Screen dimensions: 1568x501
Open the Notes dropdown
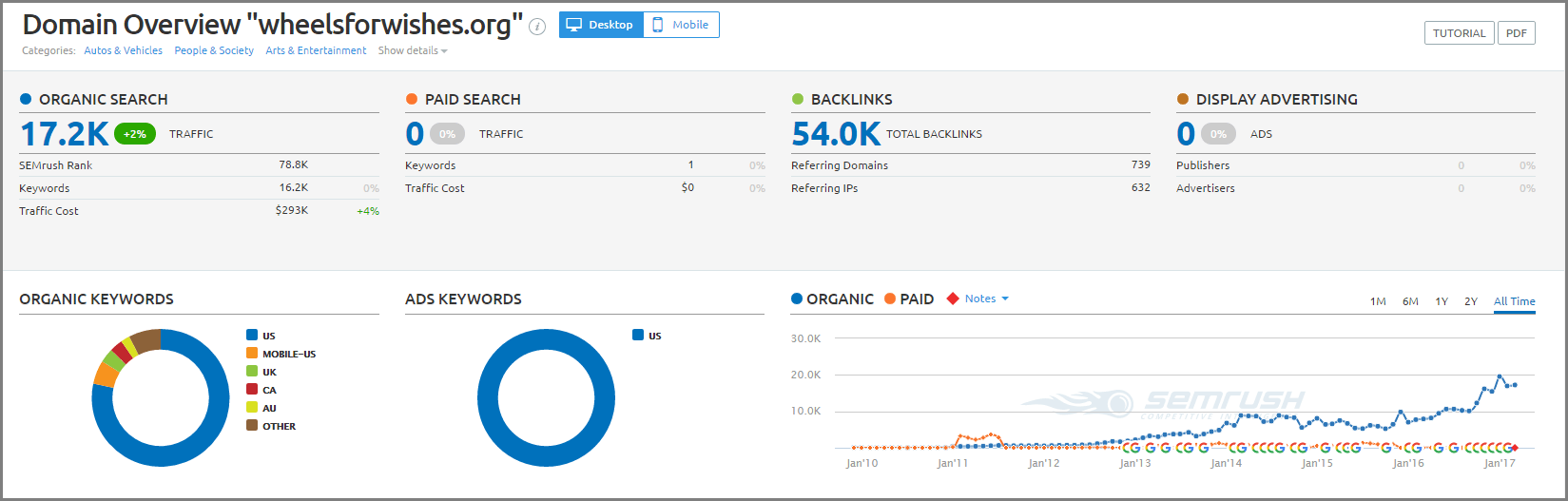pyautogui.click(x=986, y=299)
